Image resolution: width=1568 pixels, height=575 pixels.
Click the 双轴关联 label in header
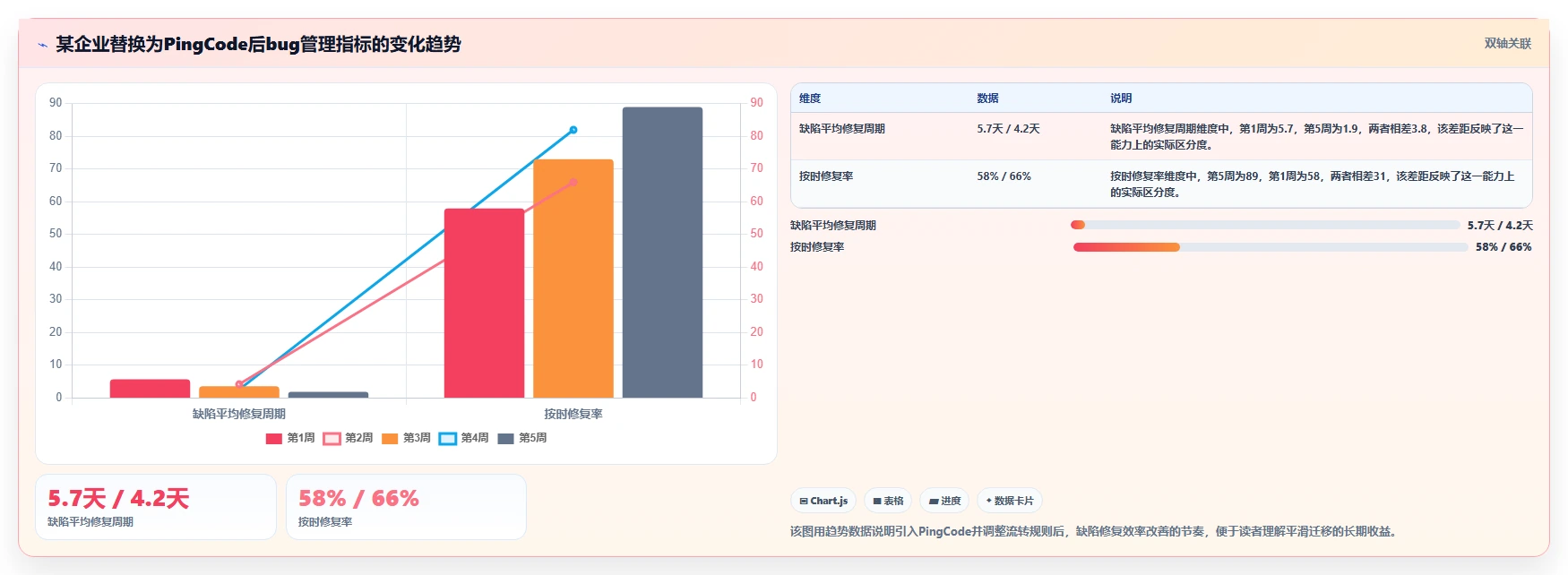tap(1508, 43)
